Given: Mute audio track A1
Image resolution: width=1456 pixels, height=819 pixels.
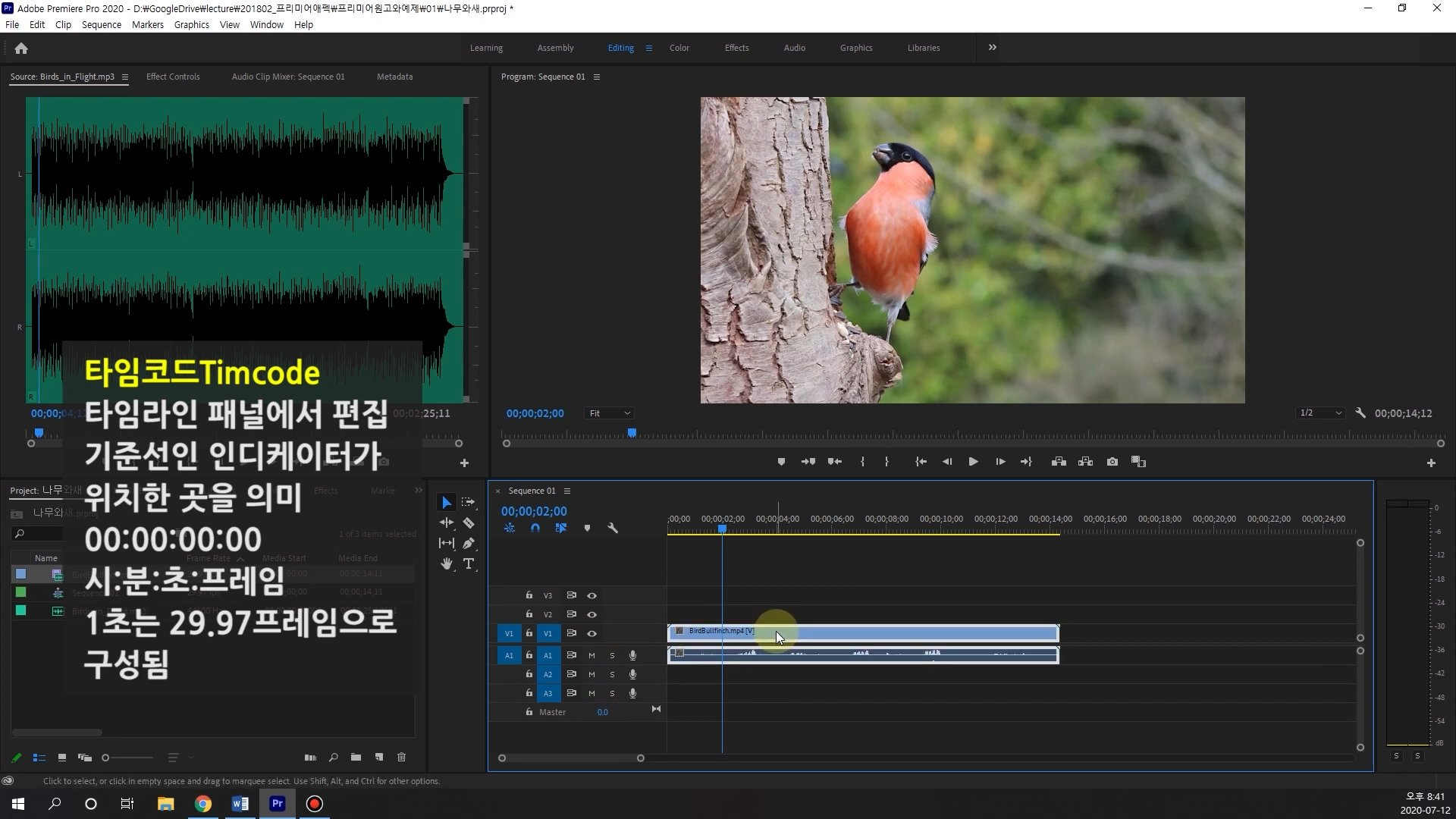Looking at the screenshot, I should pos(591,655).
